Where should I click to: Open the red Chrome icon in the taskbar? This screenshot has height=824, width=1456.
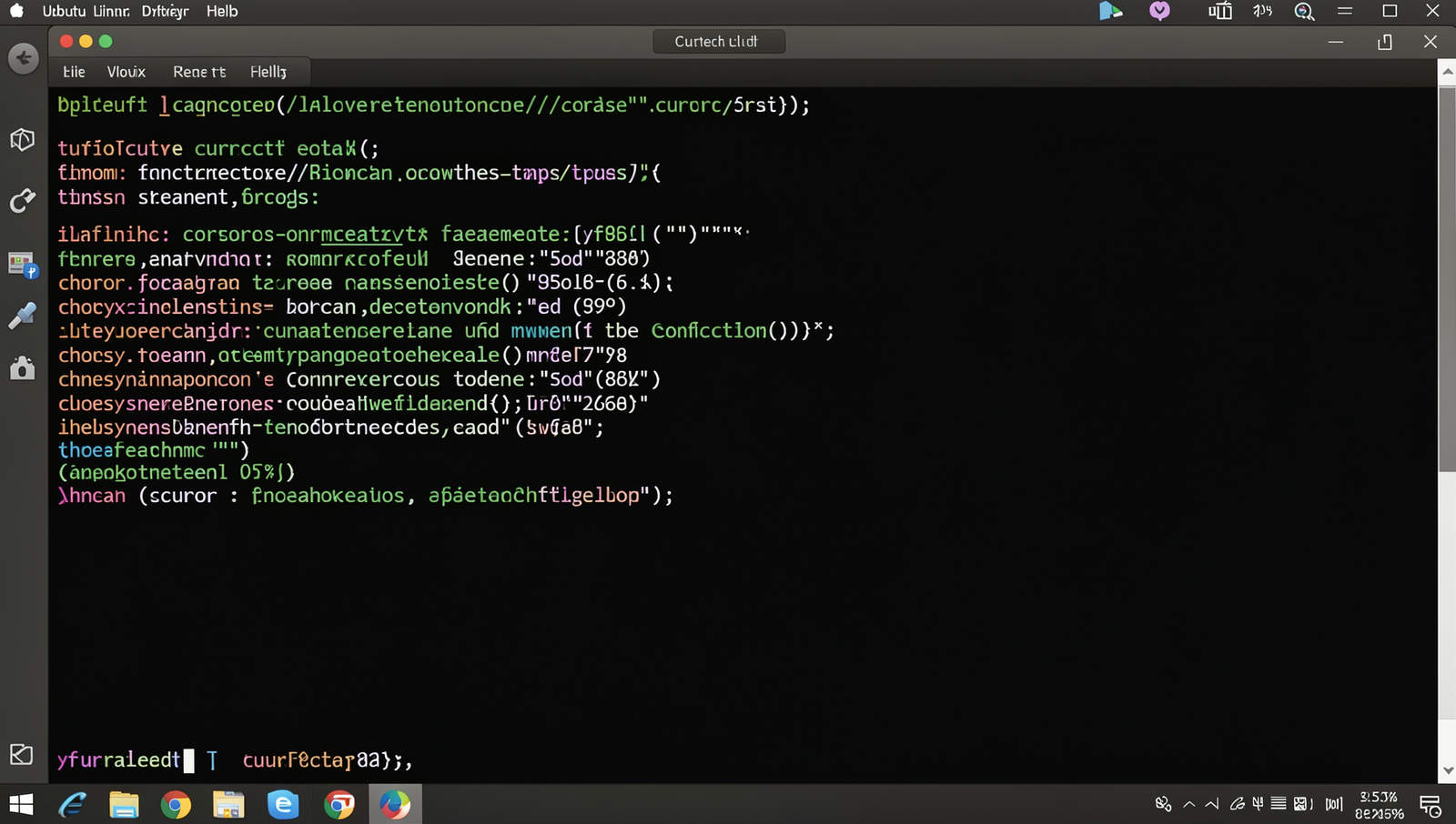tap(339, 805)
